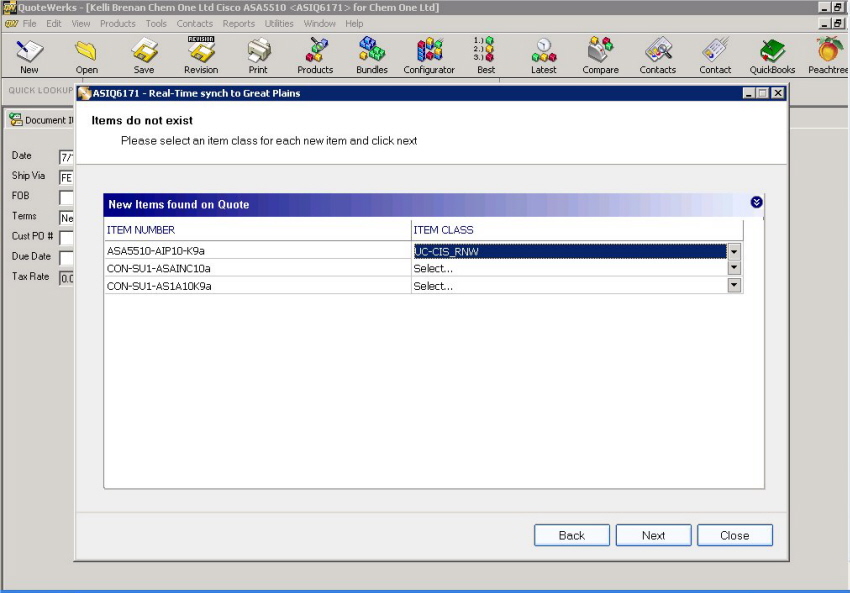Click the Next button
Viewport: 850px width, 593px height.
[x=653, y=536]
